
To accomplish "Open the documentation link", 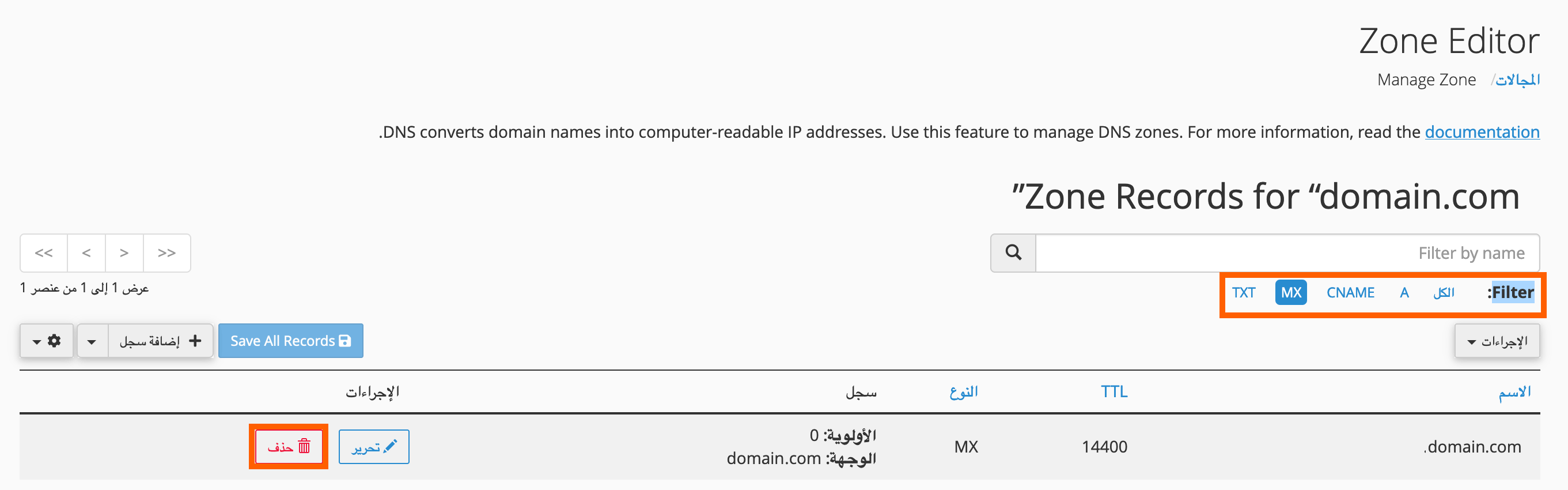I will click(1482, 131).
